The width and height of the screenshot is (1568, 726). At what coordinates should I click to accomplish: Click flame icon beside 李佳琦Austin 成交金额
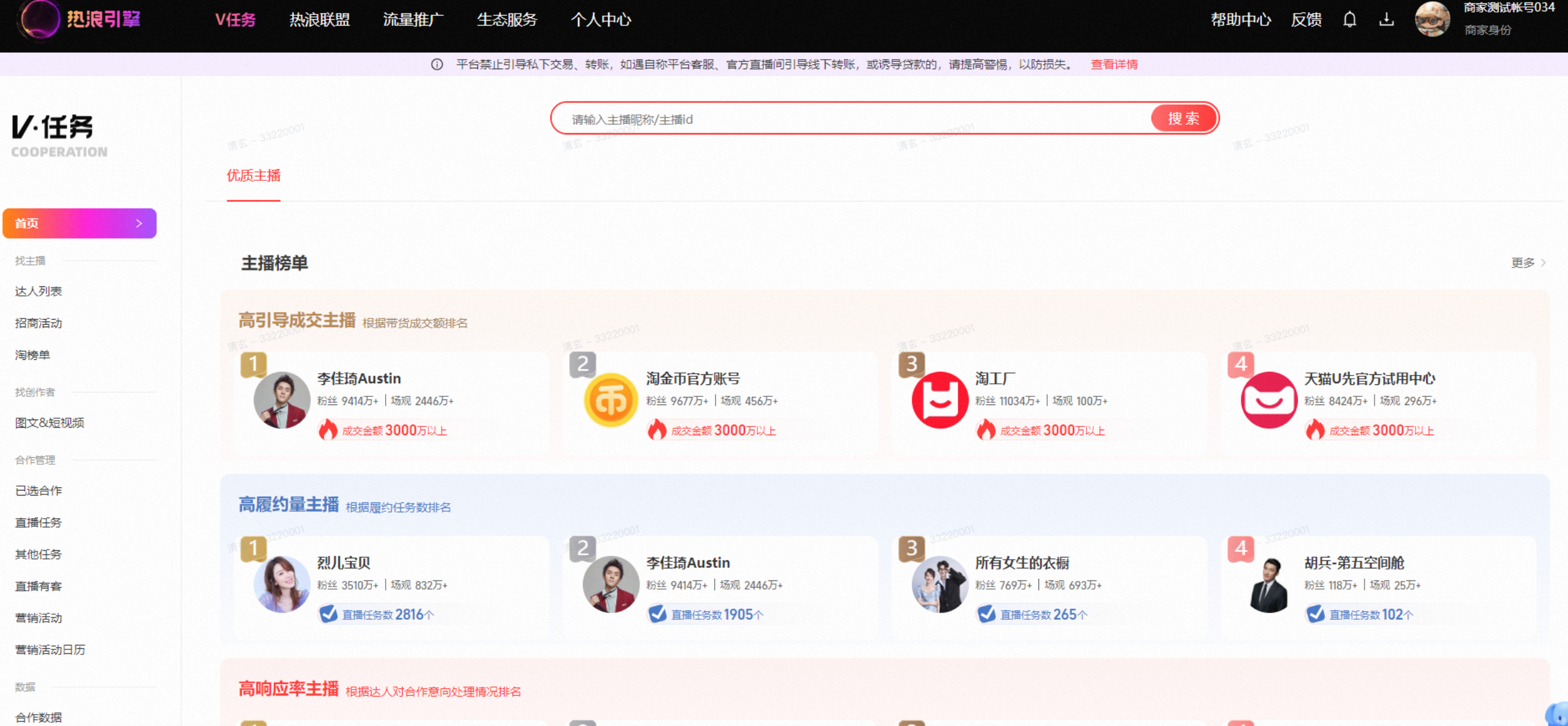pyautogui.click(x=328, y=430)
